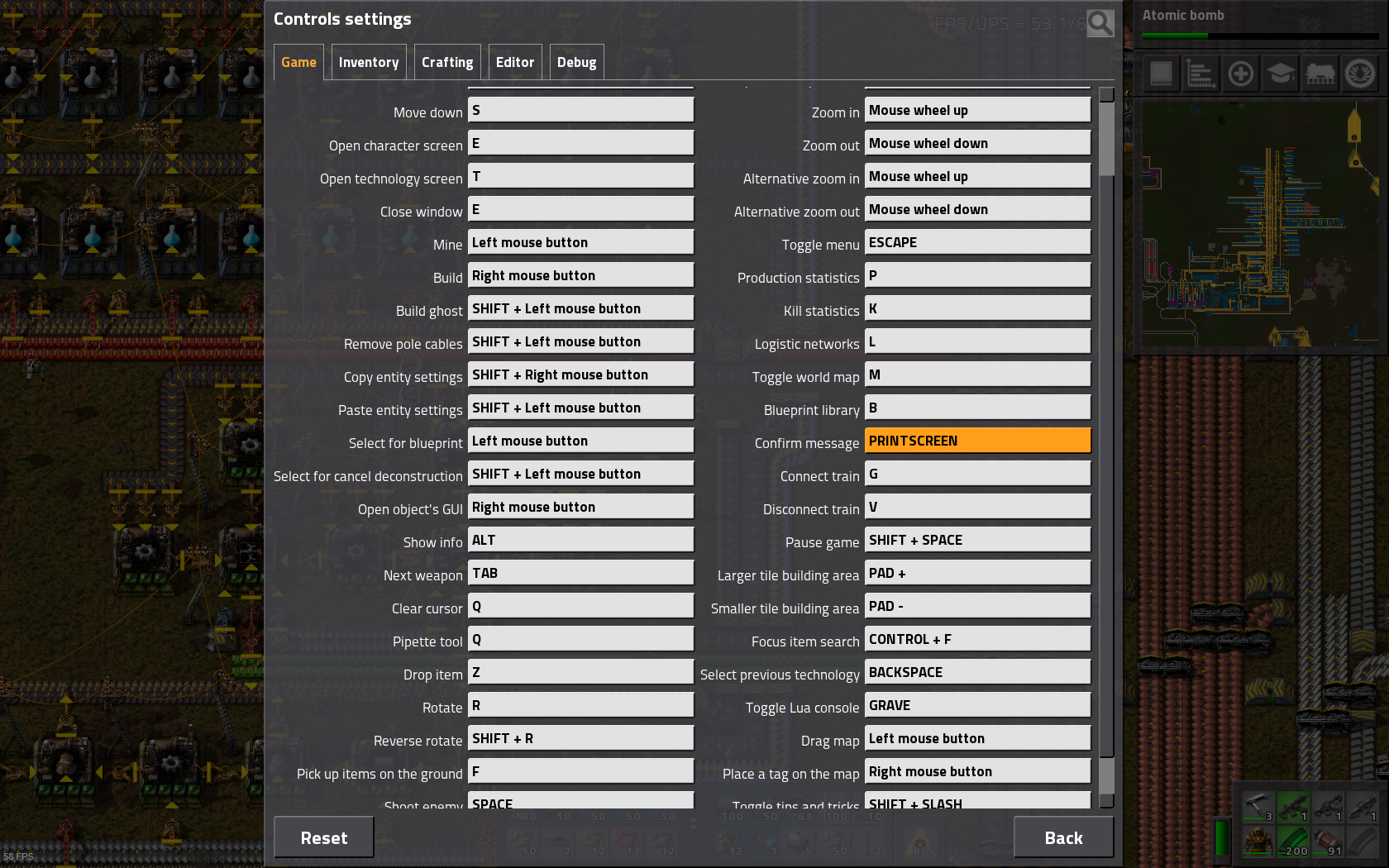1389x868 pixels.
Task: Select the flamethrower weapon slot
Action: point(1328,807)
